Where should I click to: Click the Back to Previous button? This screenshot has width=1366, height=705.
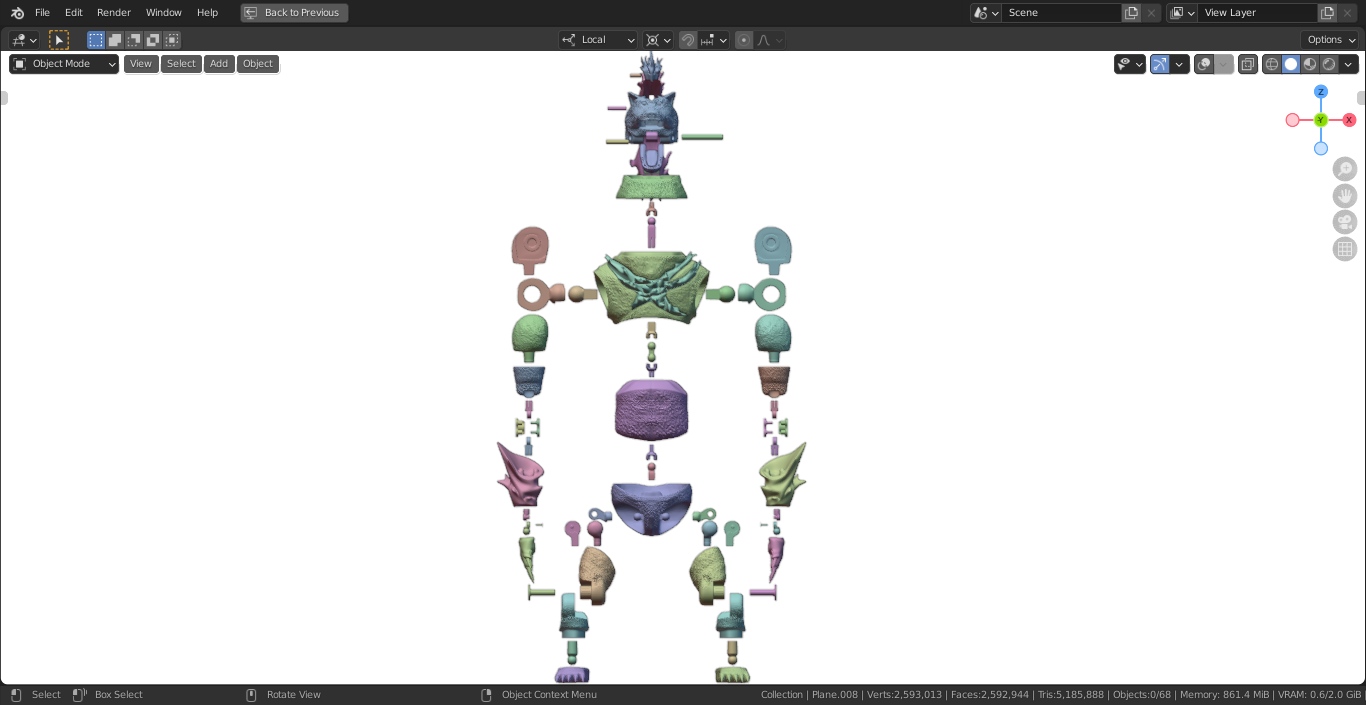coord(294,13)
